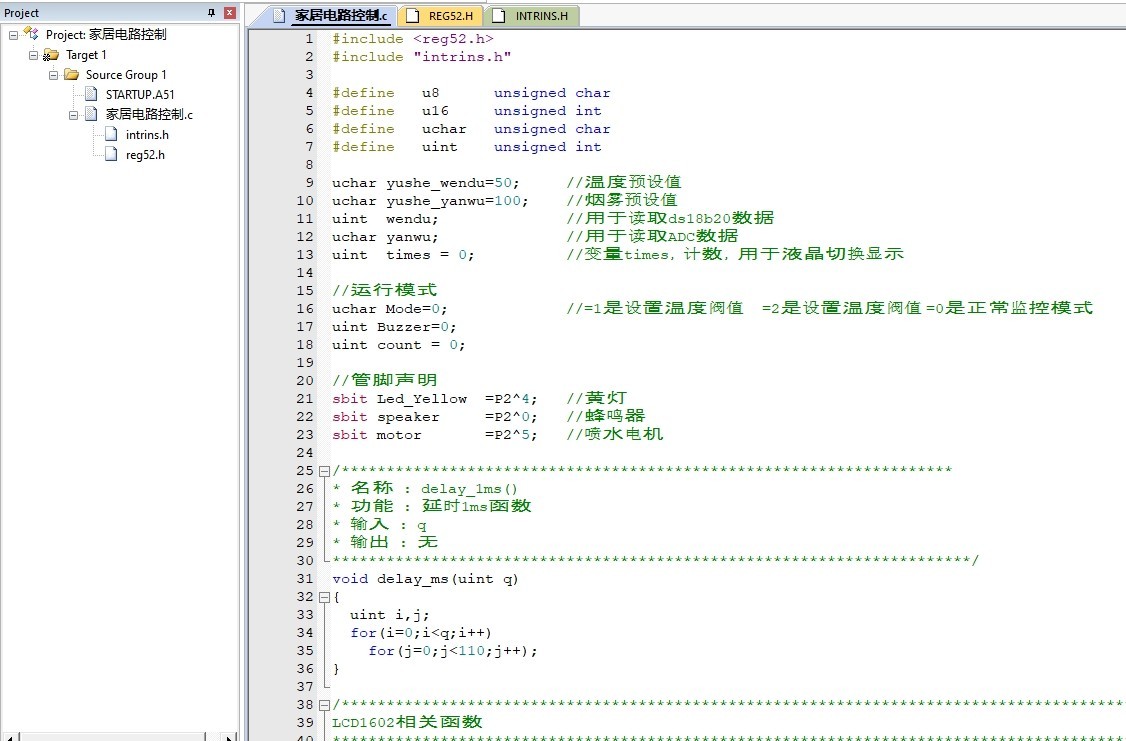Click the 家居电路控制.c file icon in tree
Image resolution: width=1126 pixels, height=741 pixels.
coord(91,114)
